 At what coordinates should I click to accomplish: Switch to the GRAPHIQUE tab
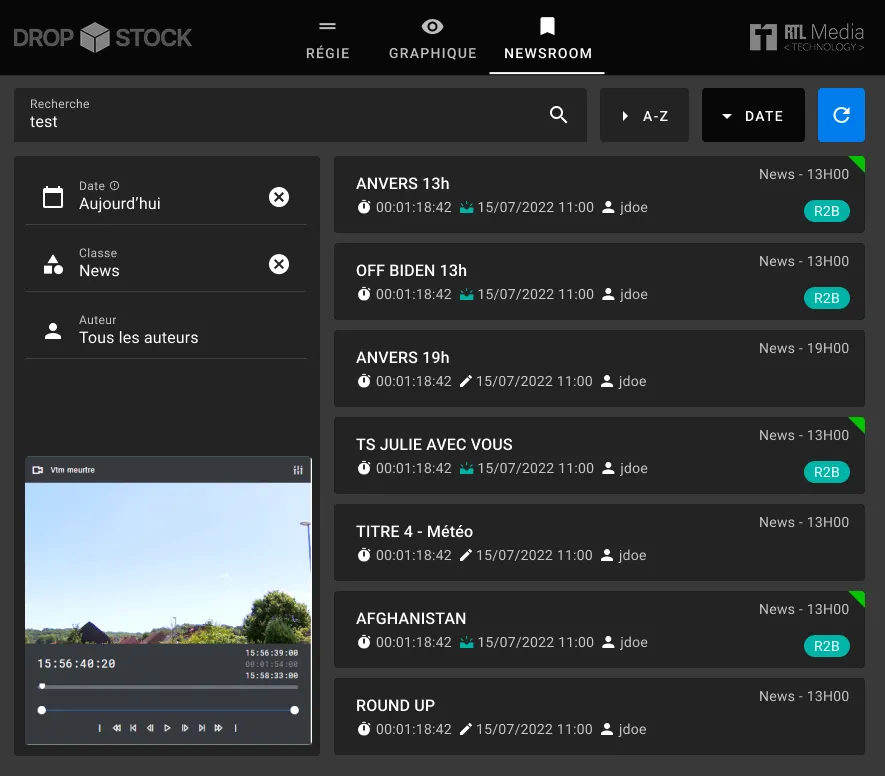[432, 39]
